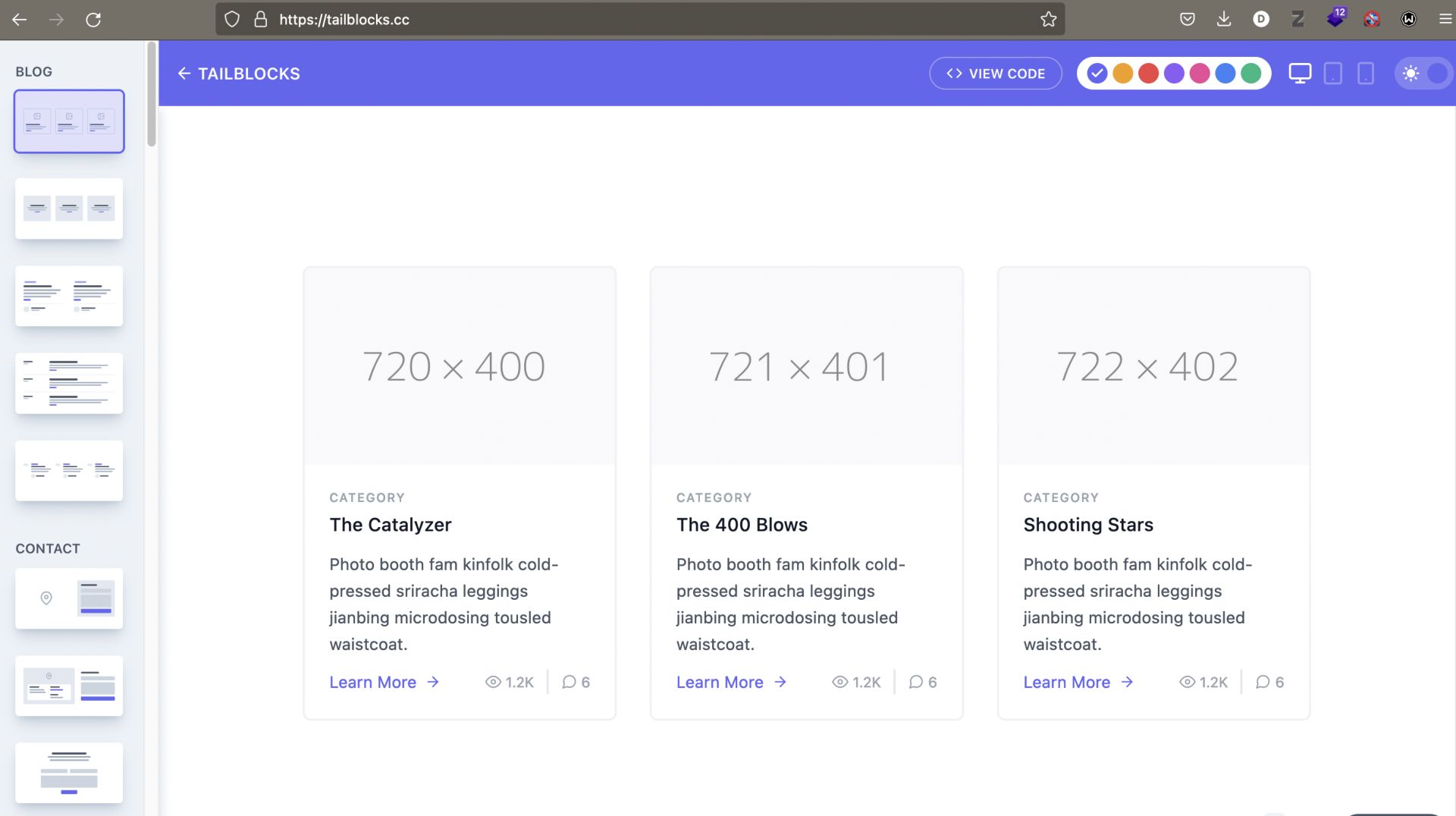Go forward in browser history
1456x816 pixels.
point(57,20)
